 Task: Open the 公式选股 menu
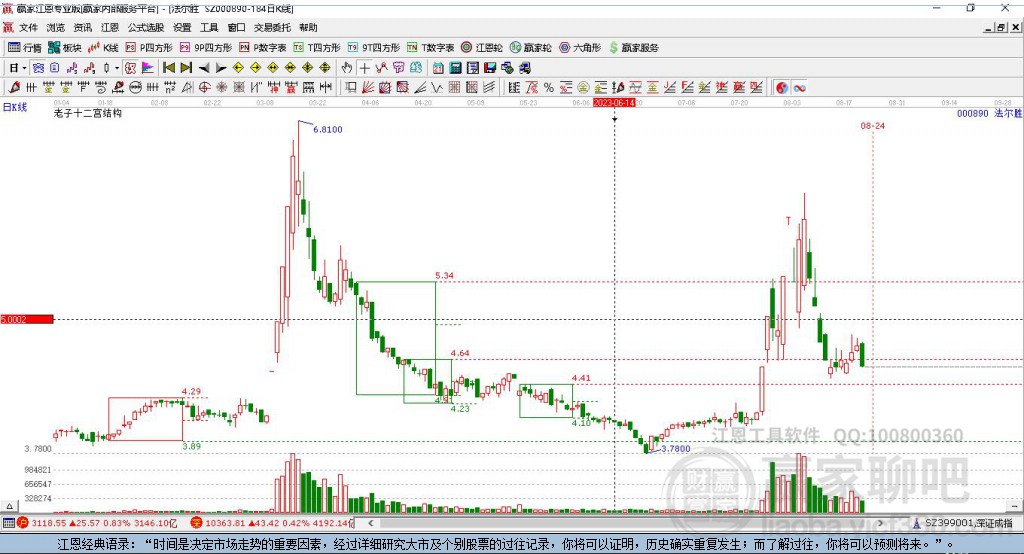coord(146,27)
